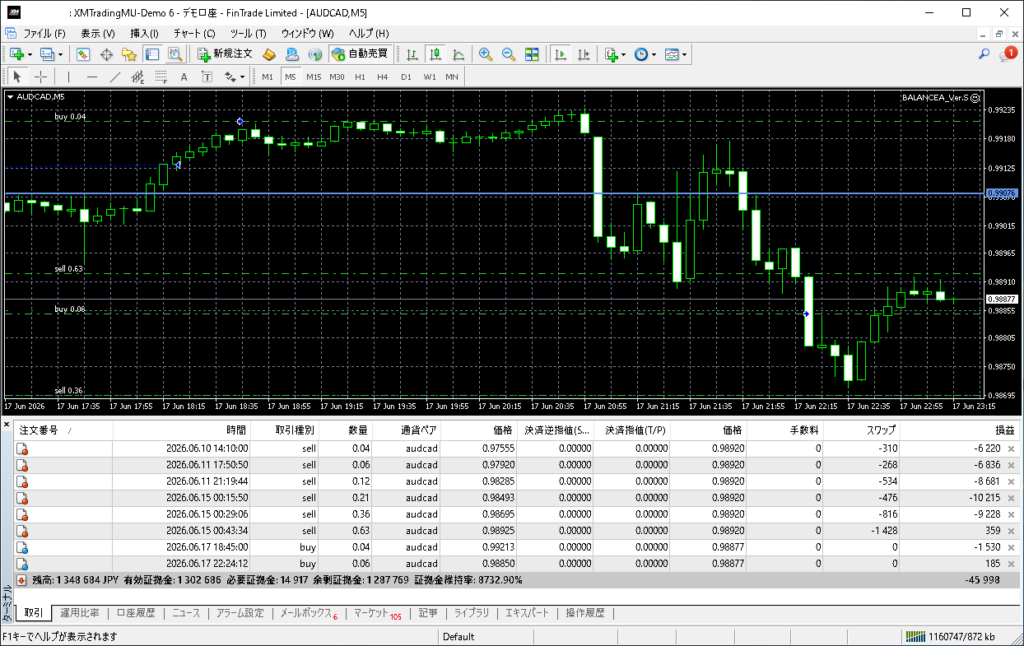Zoom in on the chart
The width and height of the screenshot is (1024, 646).
(x=485, y=54)
